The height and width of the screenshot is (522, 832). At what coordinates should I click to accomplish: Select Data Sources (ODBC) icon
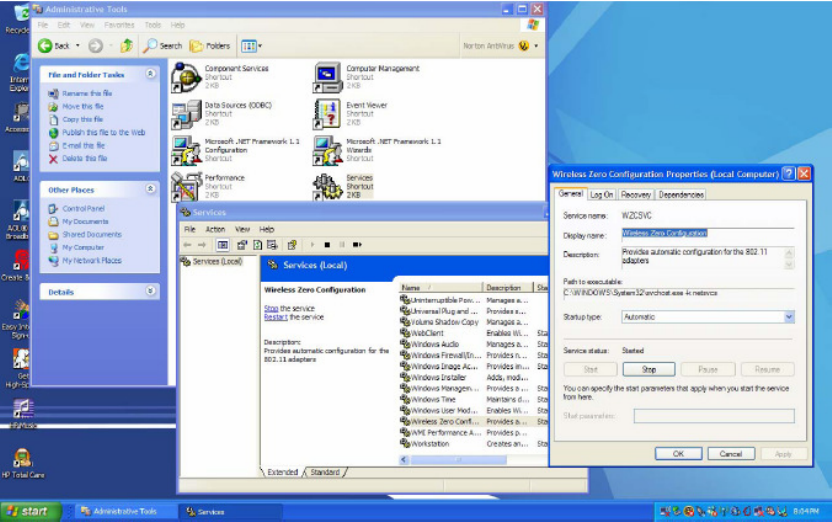click(x=186, y=114)
